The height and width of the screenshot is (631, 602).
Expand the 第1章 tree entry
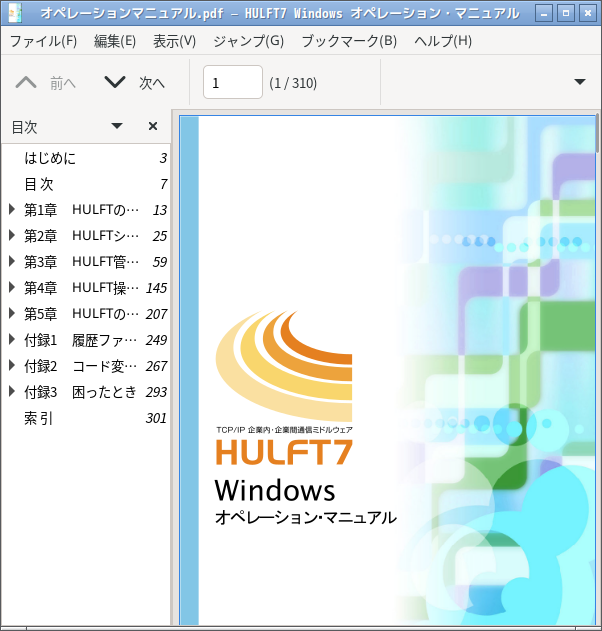[12, 209]
